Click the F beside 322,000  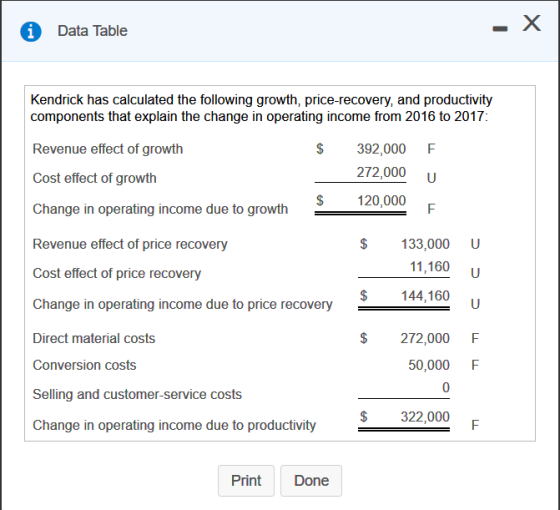click(475, 425)
